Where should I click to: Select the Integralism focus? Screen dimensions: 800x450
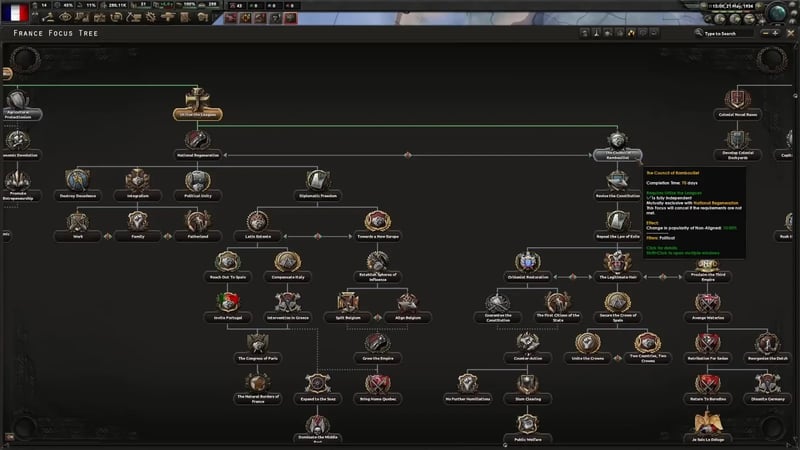click(138, 186)
